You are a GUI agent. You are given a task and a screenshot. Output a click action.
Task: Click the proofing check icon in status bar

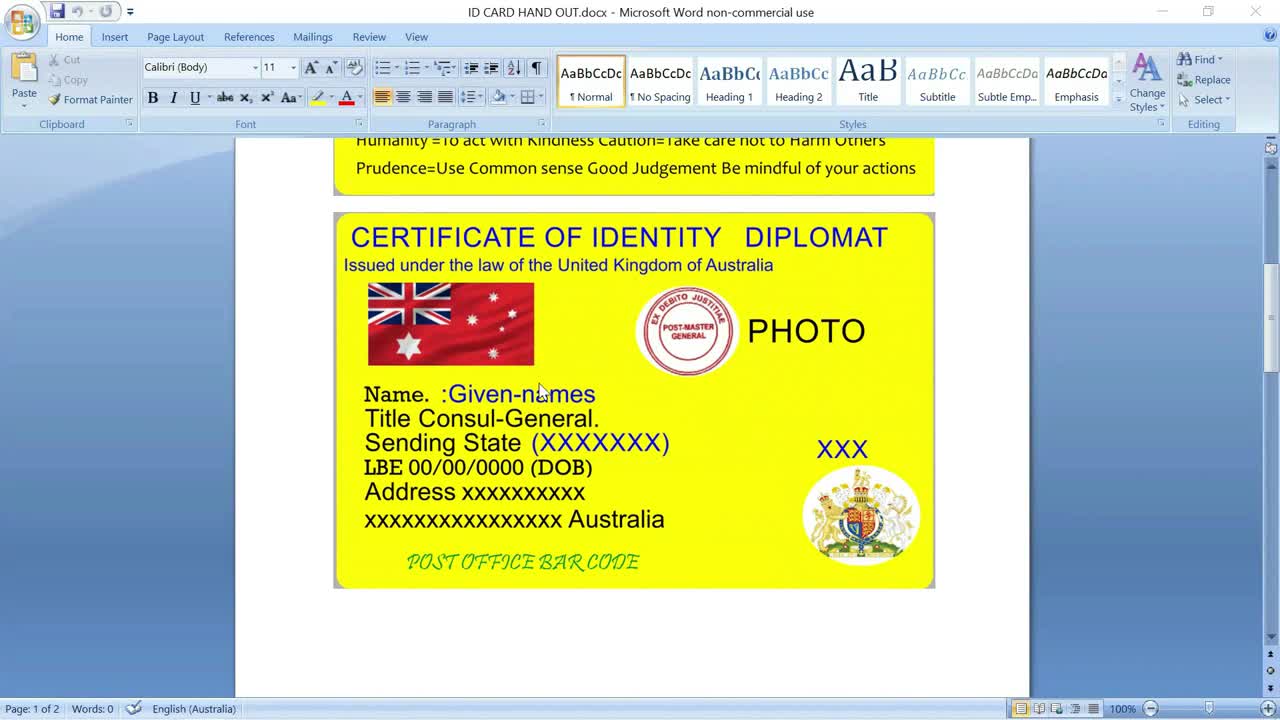pos(133,708)
